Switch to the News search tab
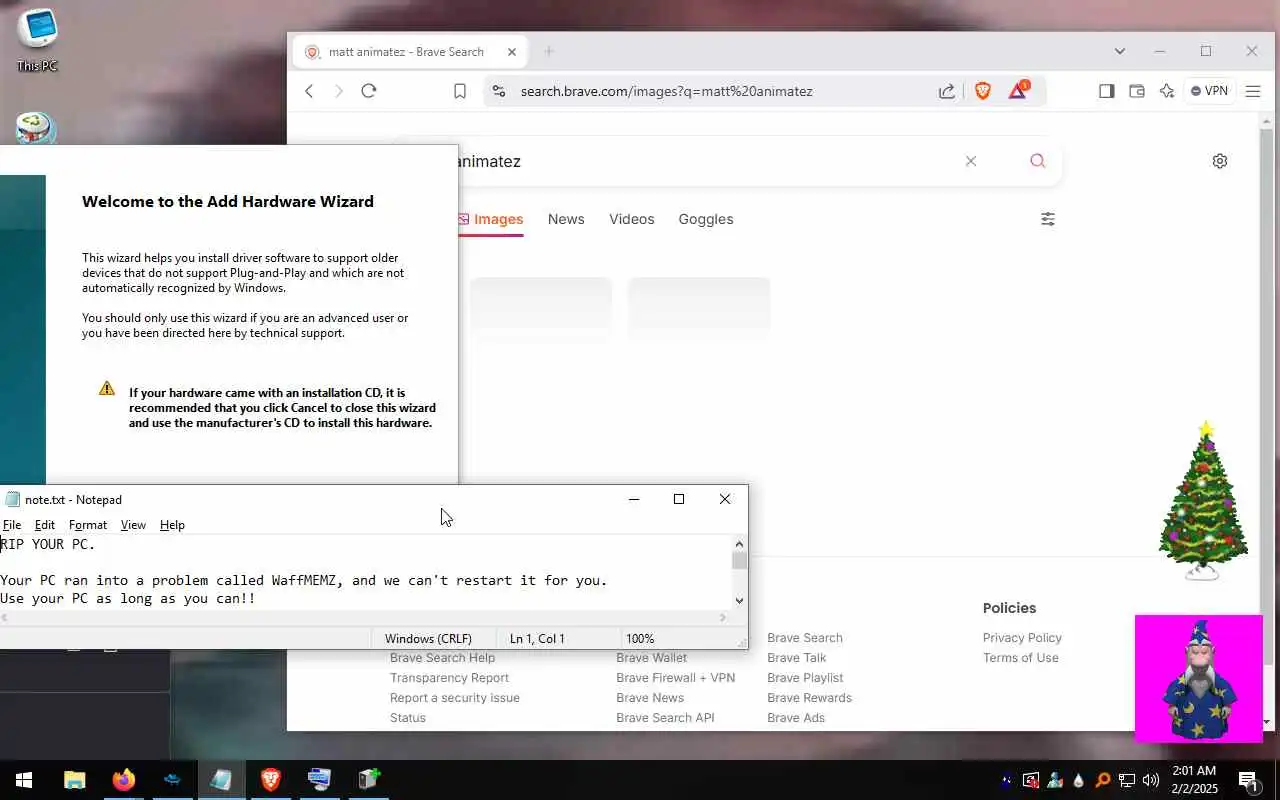Image resolution: width=1280 pixels, height=800 pixels. 566,219
